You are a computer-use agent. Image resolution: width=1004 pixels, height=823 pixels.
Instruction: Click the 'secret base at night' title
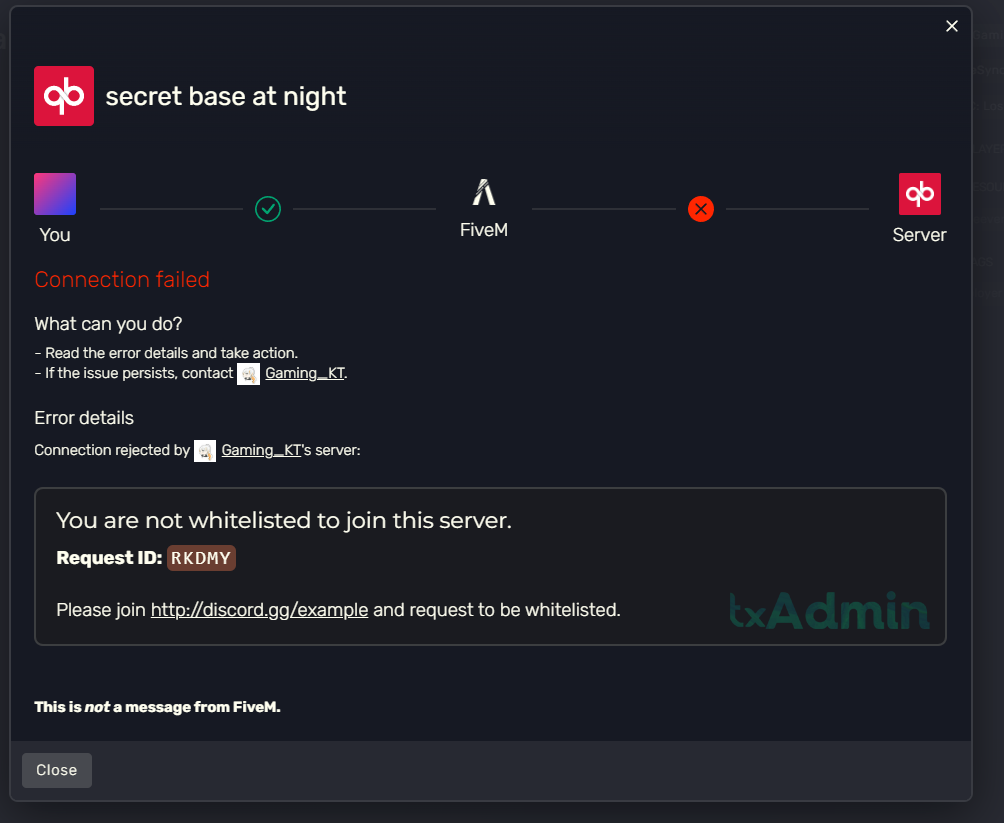tap(226, 97)
